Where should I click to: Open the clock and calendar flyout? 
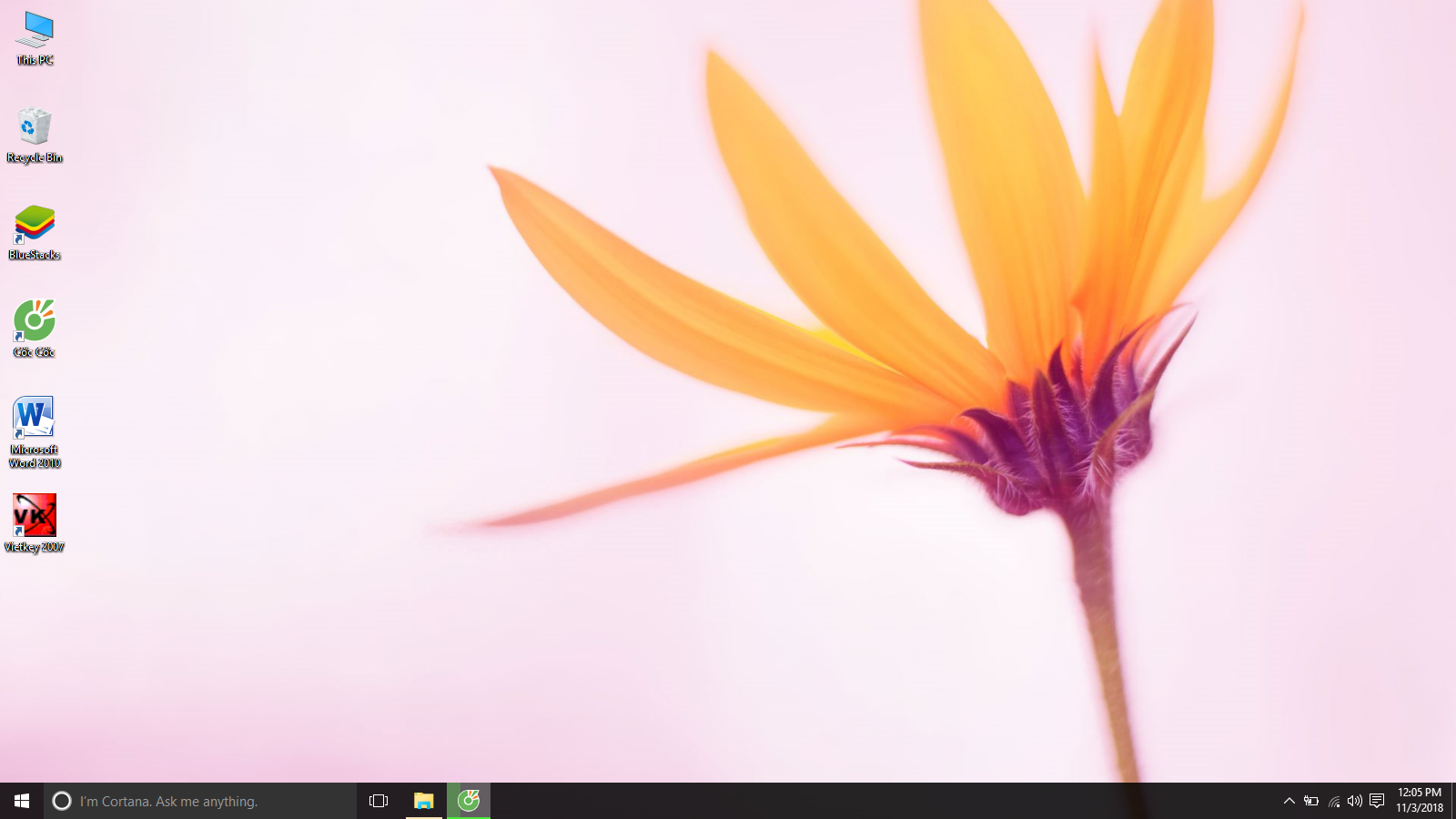(x=1420, y=801)
